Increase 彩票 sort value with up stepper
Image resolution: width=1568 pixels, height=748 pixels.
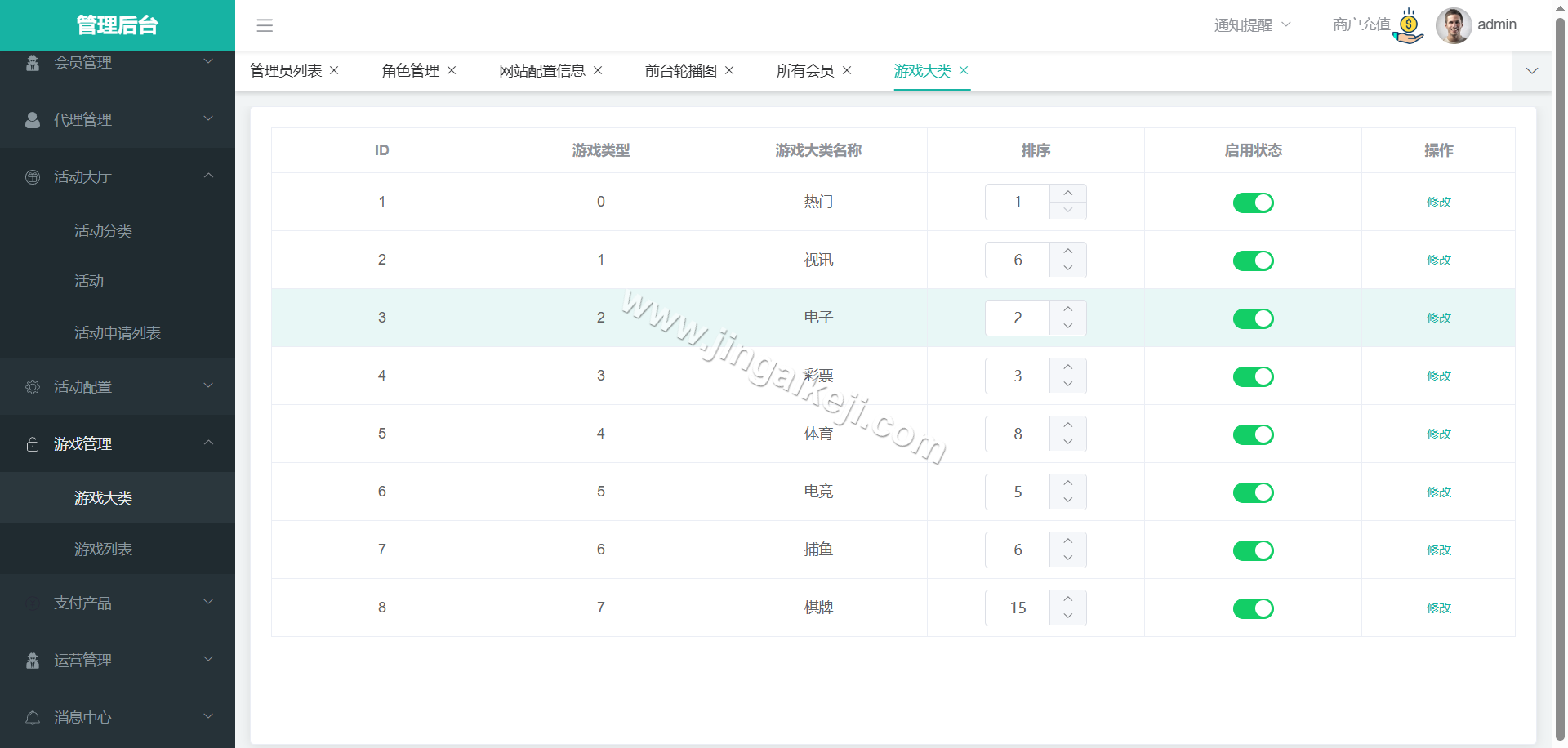(x=1067, y=366)
